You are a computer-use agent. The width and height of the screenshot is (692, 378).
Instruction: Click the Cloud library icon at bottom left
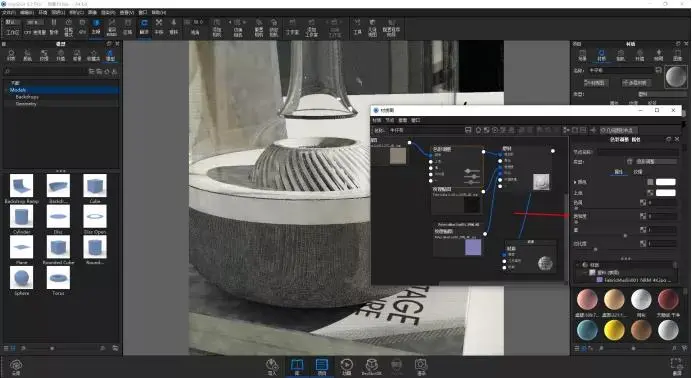tap(16, 367)
